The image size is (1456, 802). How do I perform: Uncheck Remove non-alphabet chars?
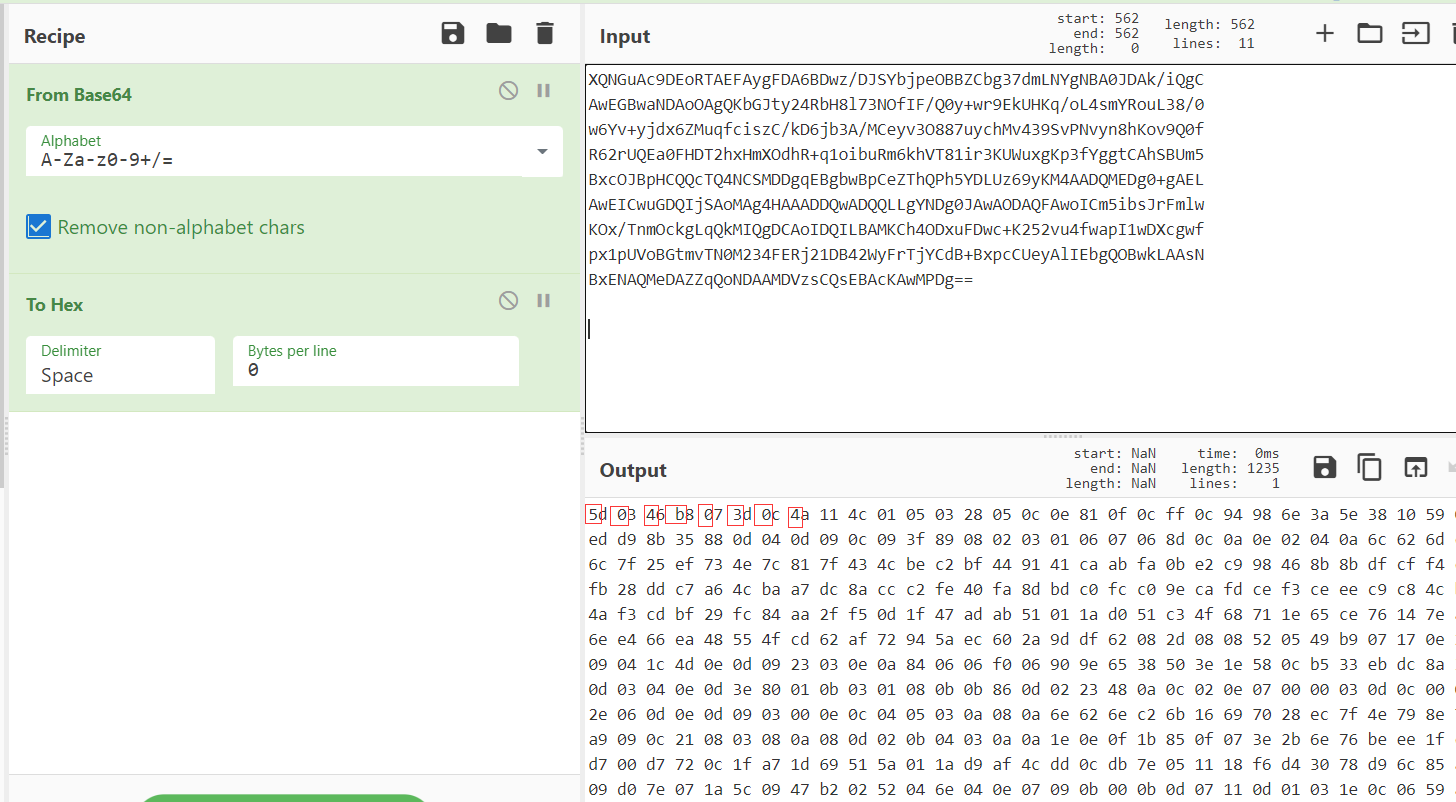[x=38, y=227]
